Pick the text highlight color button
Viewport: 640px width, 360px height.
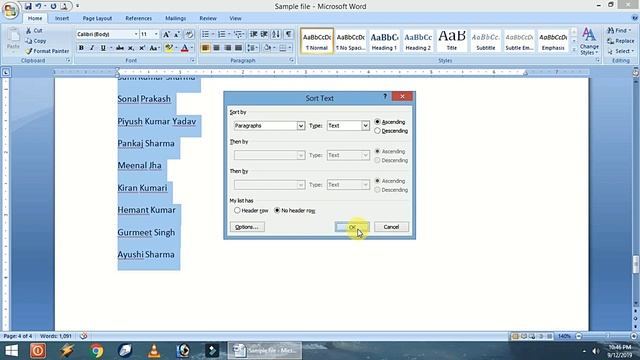click(x=169, y=48)
